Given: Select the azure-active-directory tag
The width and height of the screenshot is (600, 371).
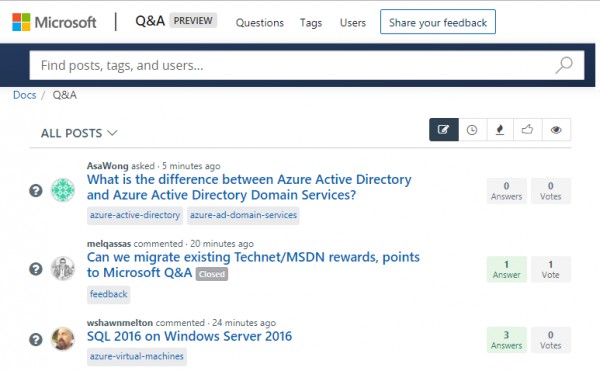Looking at the screenshot, I should tap(135, 215).
